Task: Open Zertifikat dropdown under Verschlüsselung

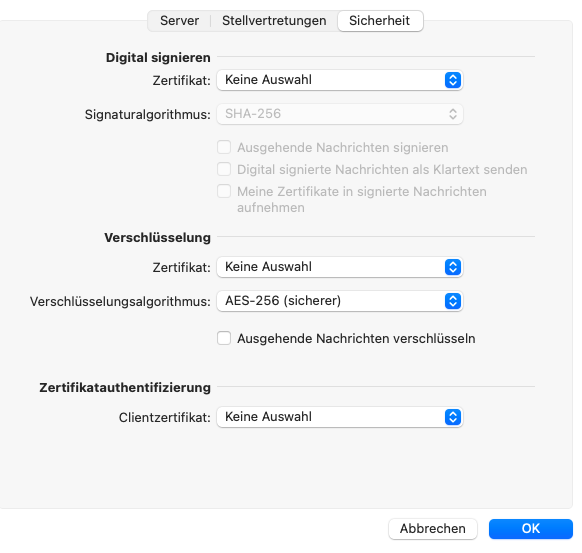Action: coord(340,267)
